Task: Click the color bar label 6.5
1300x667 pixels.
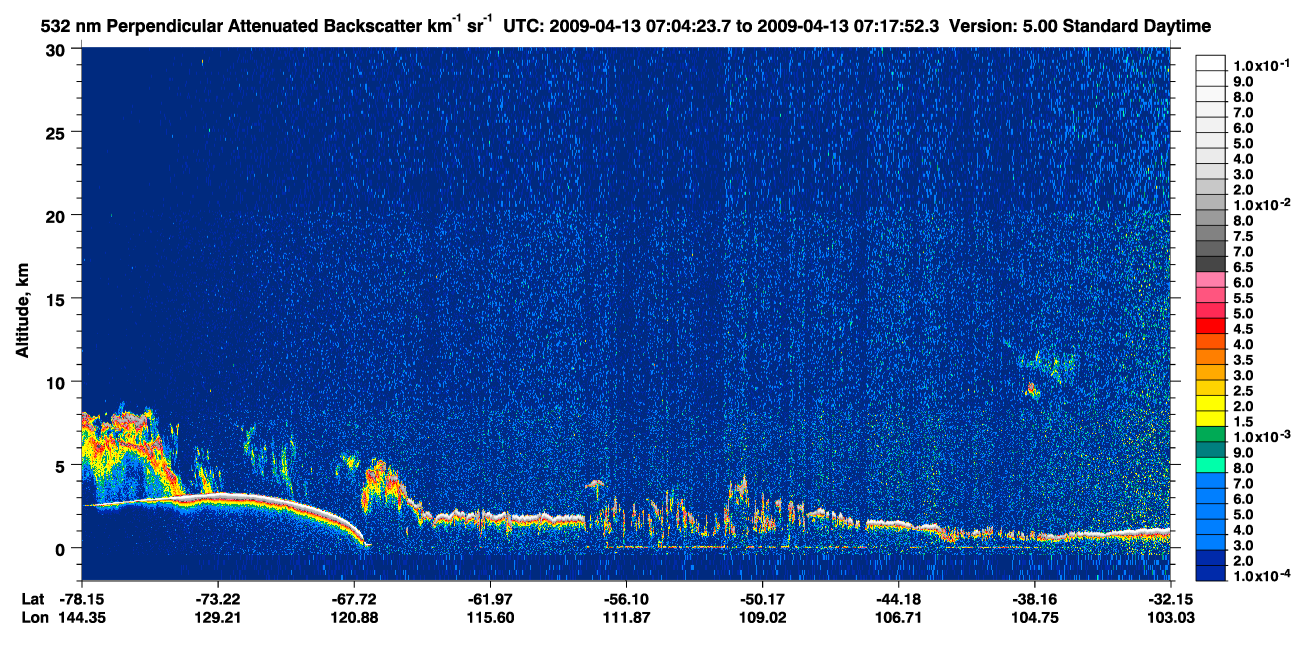Action: [x=1244, y=267]
